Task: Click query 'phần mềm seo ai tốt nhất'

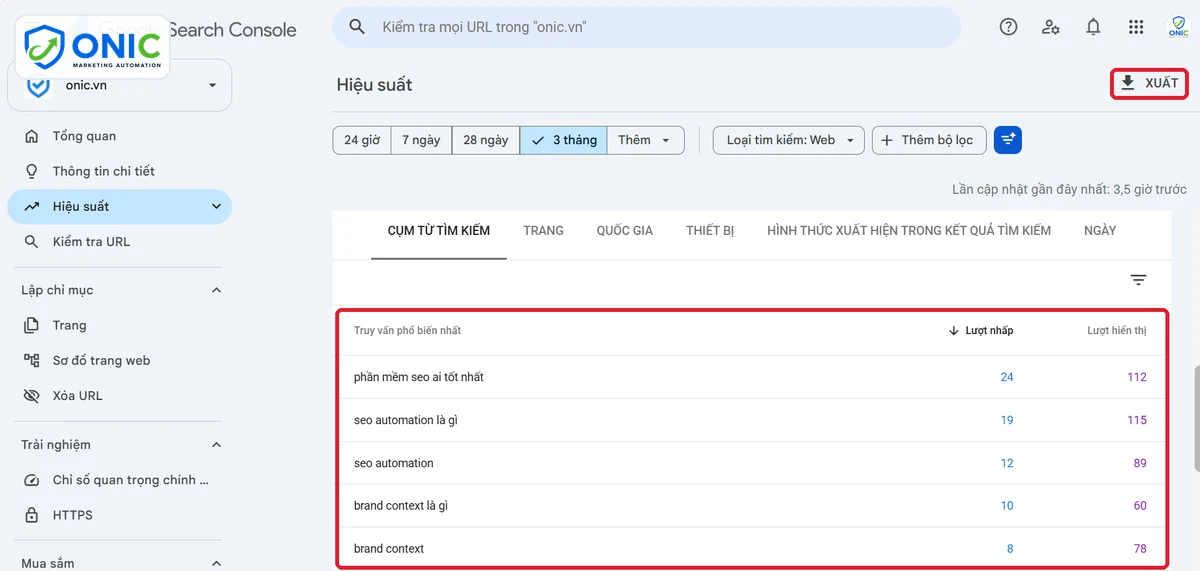Action: tap(419, 377)
